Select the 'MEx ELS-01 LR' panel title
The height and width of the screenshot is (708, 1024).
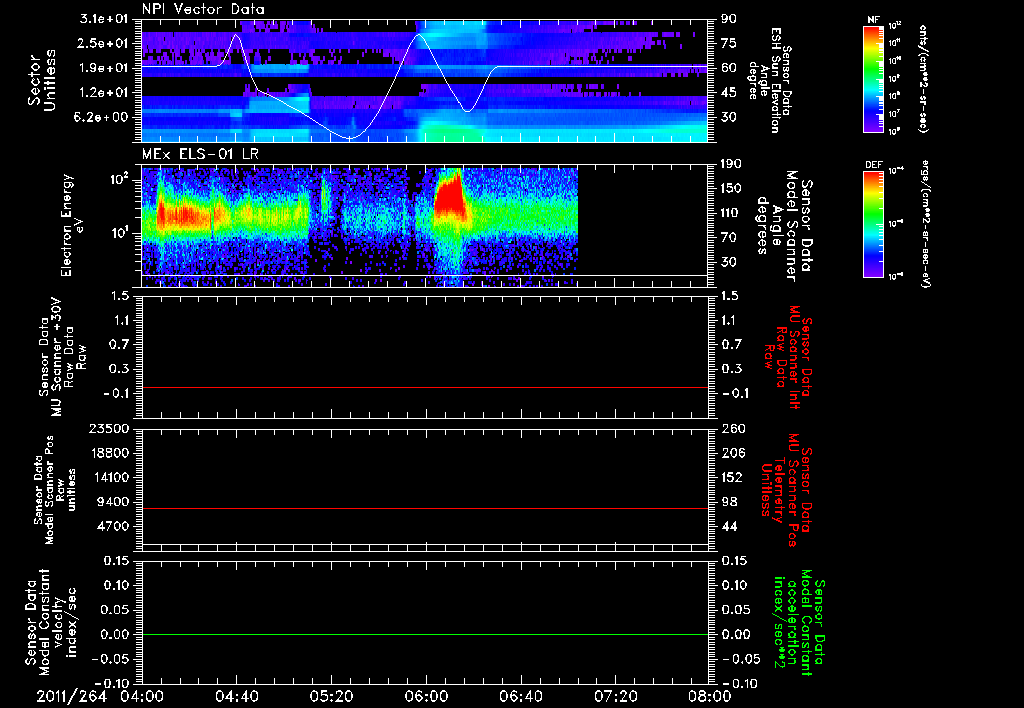[x=200, y=154]
